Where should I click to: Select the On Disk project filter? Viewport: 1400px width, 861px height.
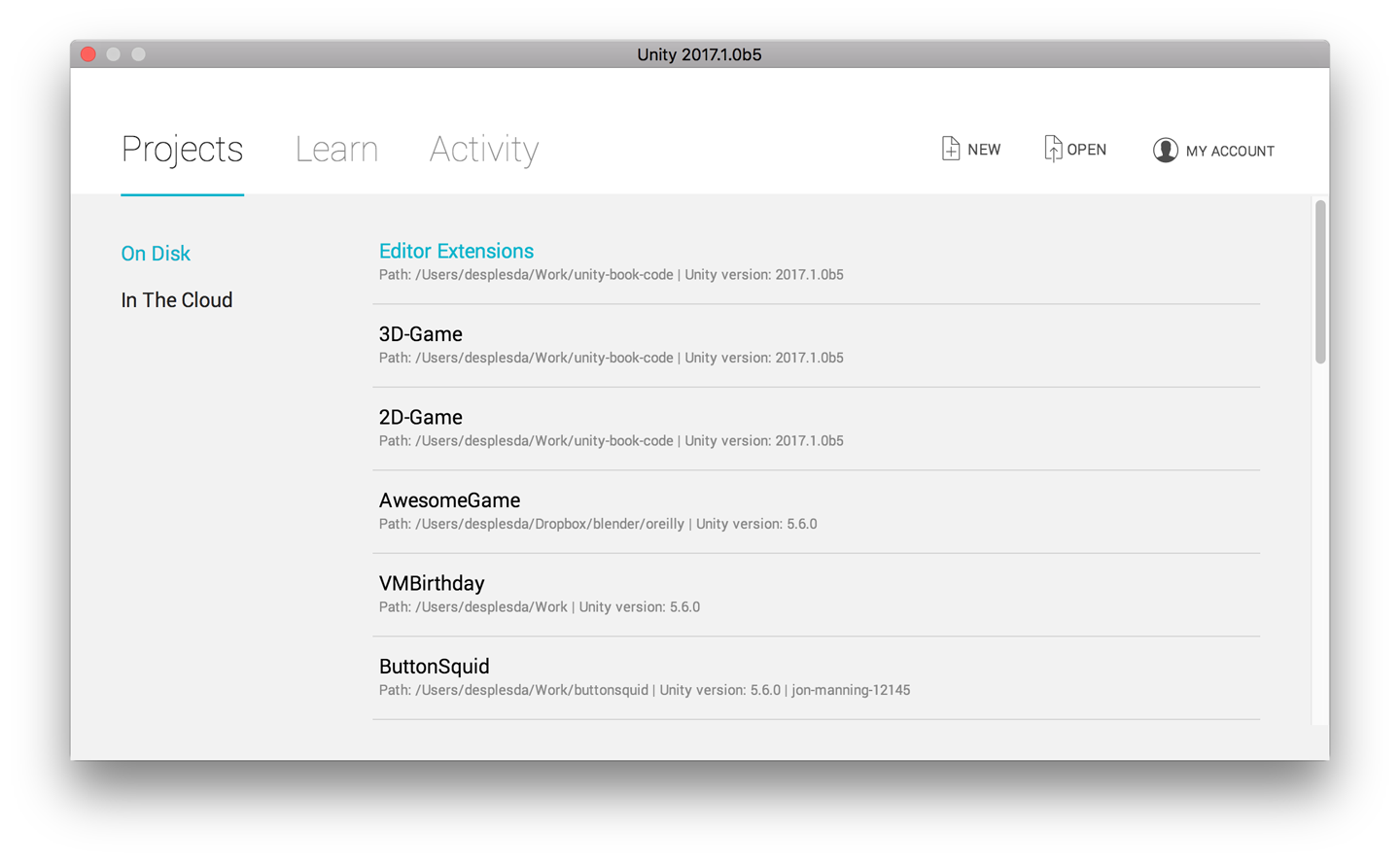pos(156,254)
